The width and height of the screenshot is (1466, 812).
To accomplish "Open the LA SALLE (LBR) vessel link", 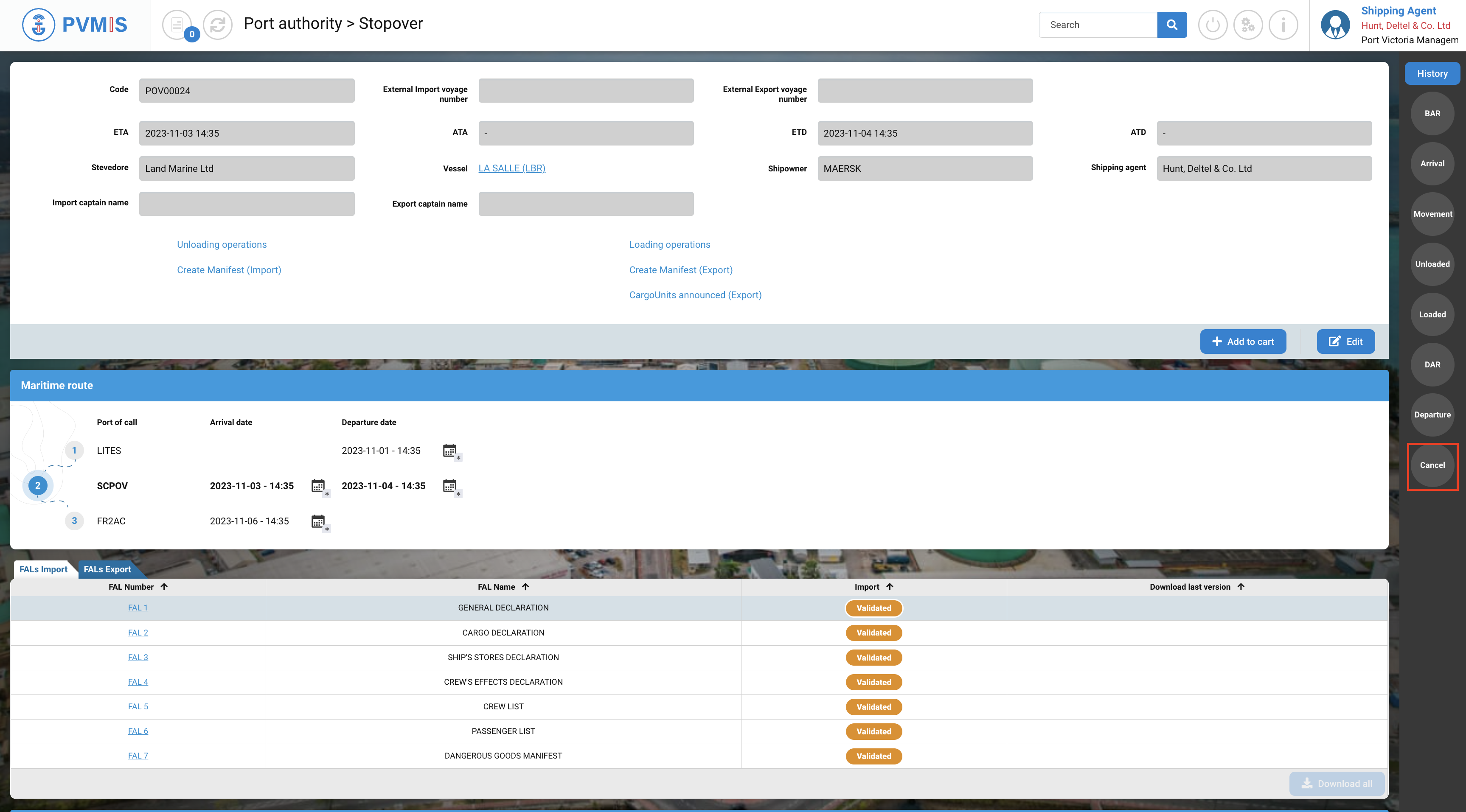I will [x=511, y=168].
